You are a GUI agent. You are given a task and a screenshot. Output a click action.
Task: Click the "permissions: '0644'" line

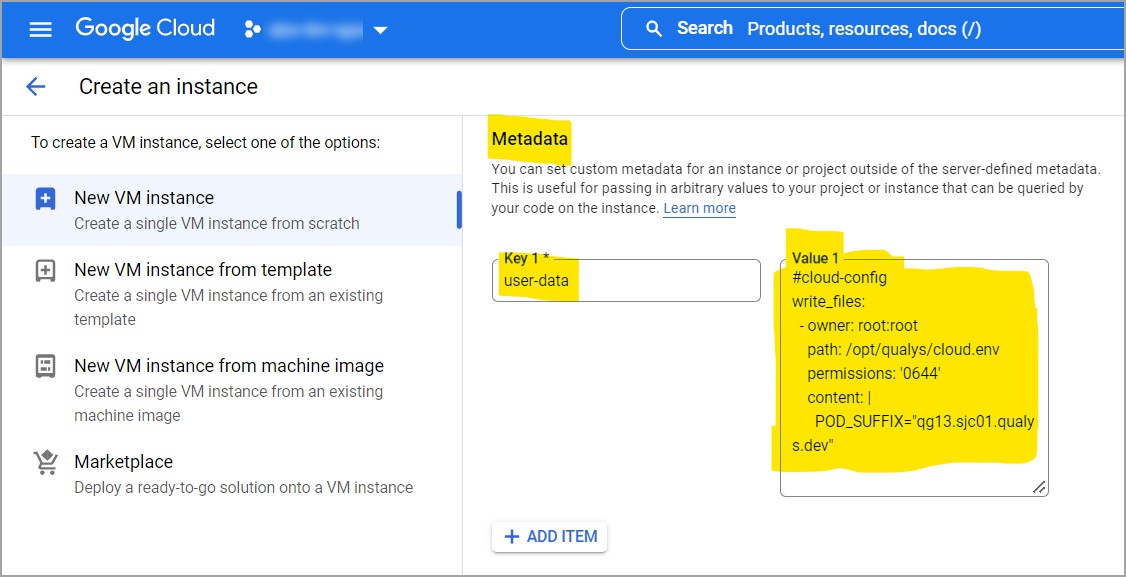(874, 373)
